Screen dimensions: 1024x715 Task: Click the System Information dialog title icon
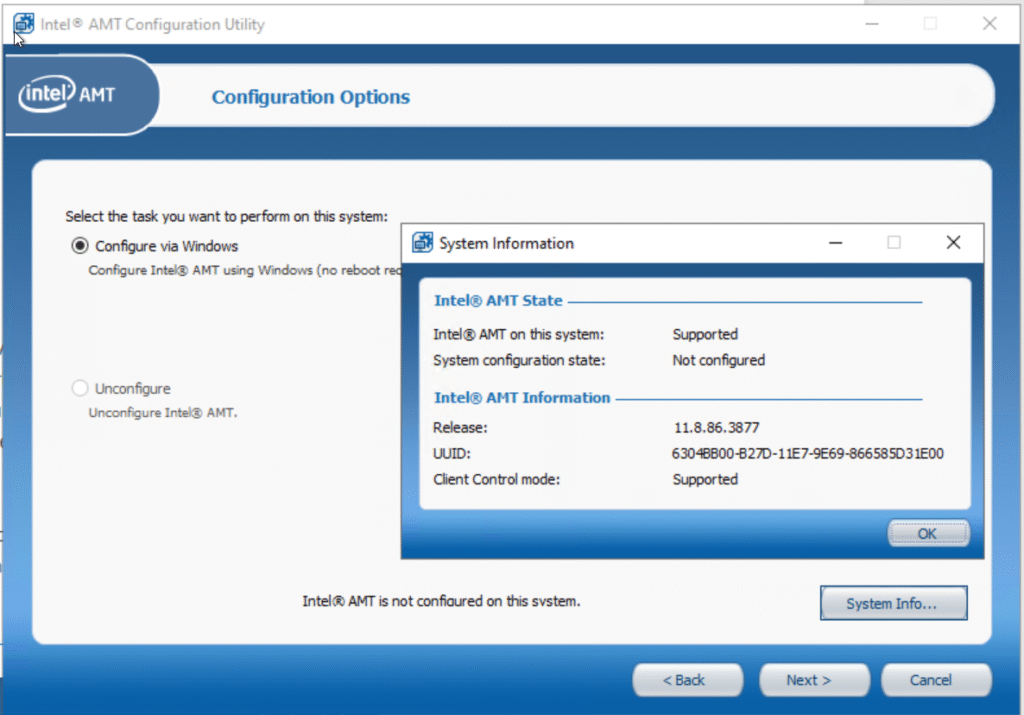pyautogui.click(x=423, y=243)
